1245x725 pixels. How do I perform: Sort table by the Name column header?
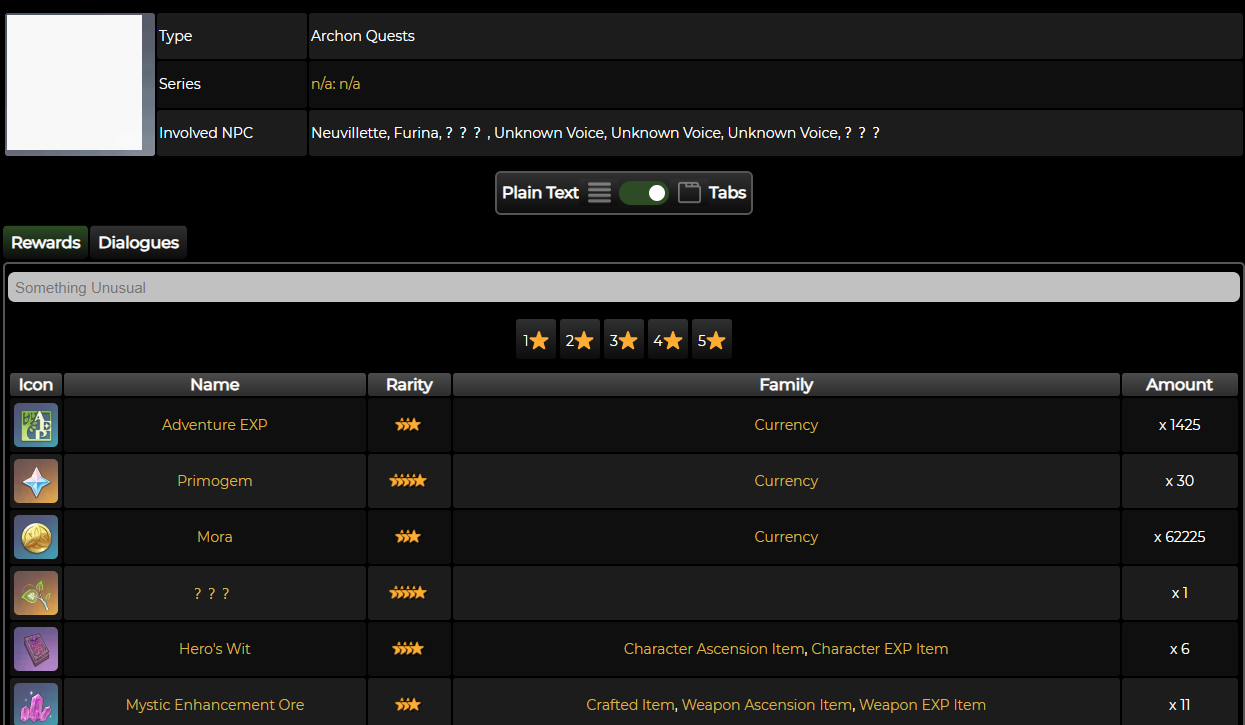pos(215,385)
